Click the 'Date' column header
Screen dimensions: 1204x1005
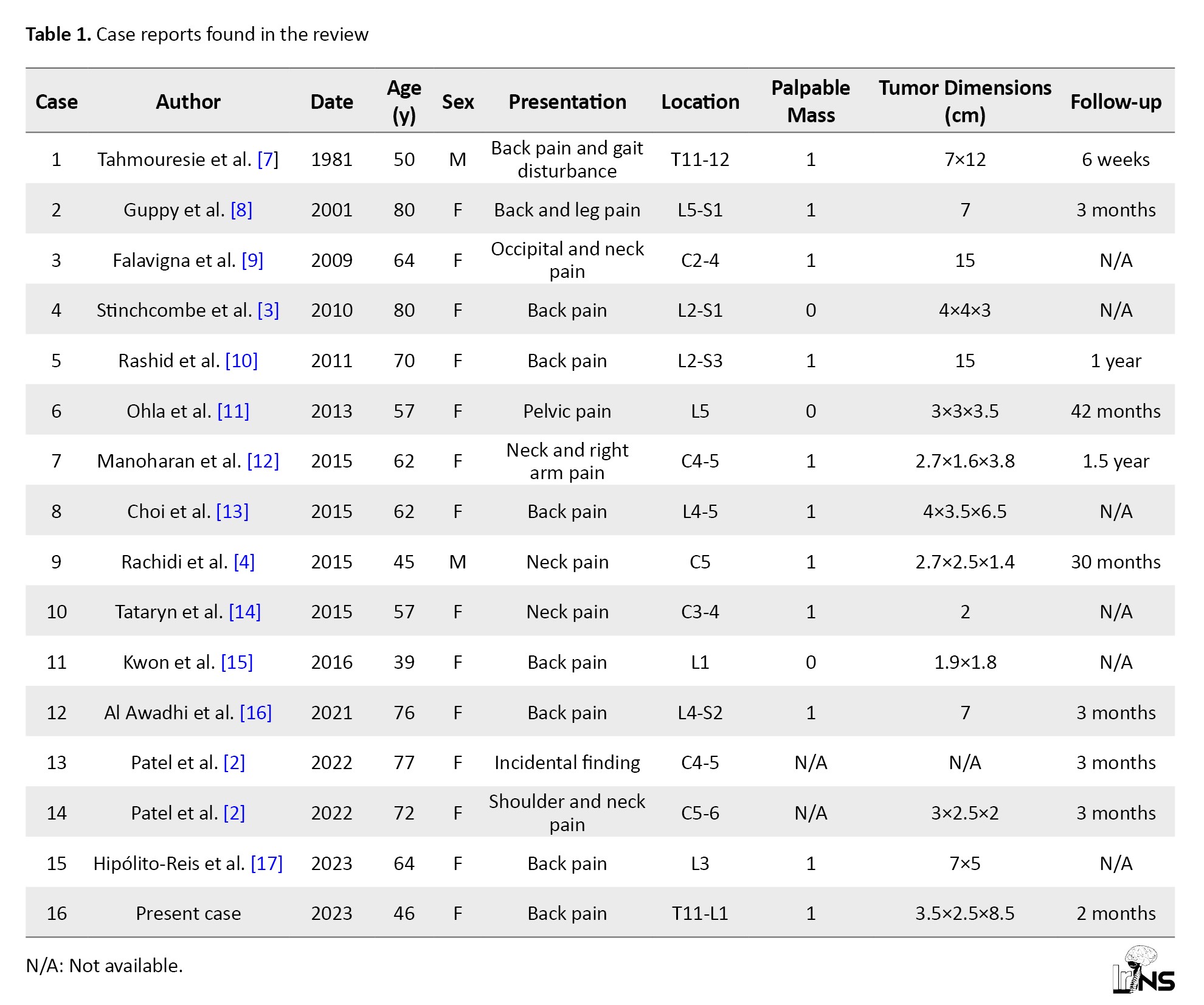331,102
